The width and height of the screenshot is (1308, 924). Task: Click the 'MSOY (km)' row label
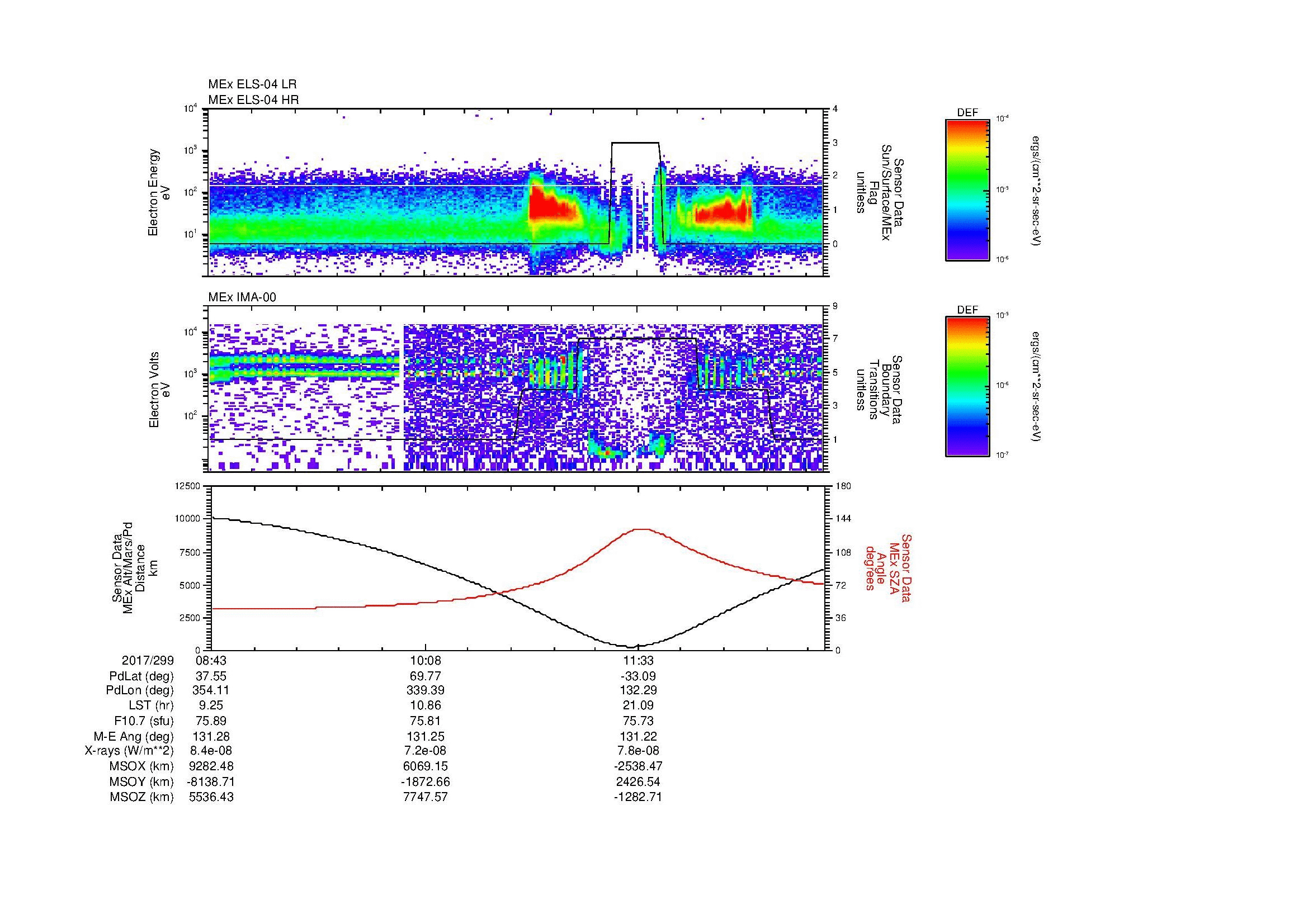[x=141, y=781]
